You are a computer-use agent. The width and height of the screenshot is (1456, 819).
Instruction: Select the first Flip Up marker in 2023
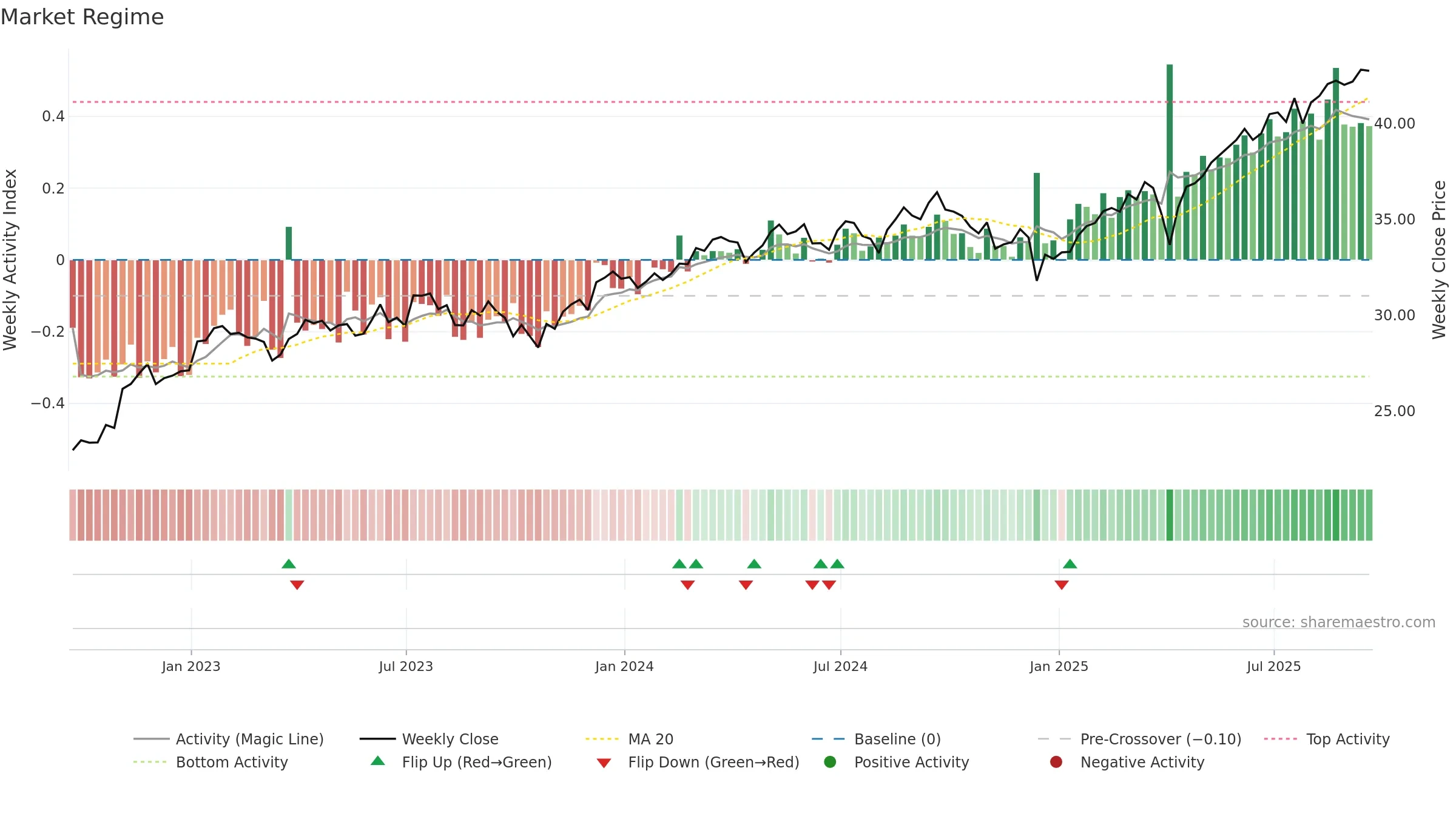click(289, 564)
